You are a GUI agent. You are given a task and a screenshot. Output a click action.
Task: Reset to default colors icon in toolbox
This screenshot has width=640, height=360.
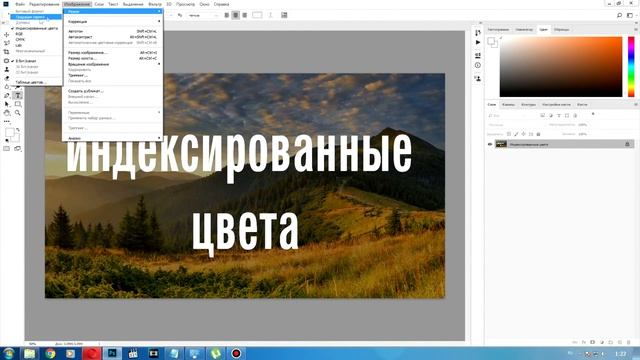tap(7, 140)
